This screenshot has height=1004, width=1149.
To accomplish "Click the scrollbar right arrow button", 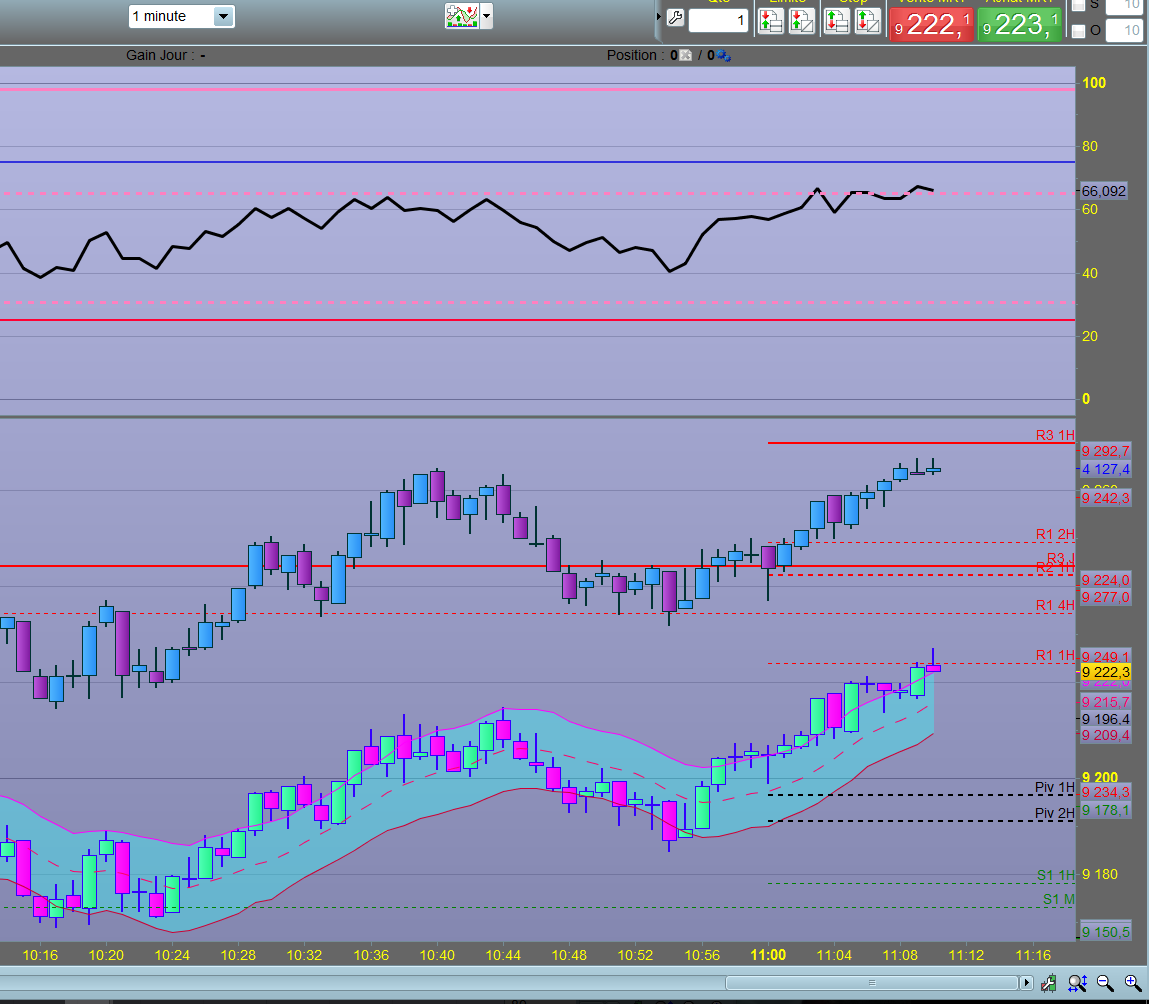I will (x=1026, y=983).
